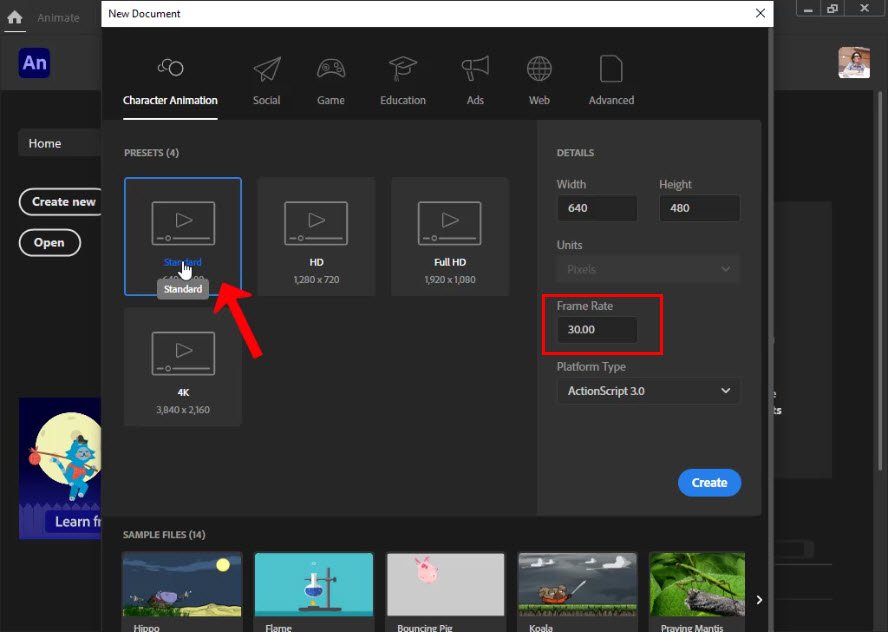
Task: Click the PRESETS (4) heading
Action: (151, 153)
